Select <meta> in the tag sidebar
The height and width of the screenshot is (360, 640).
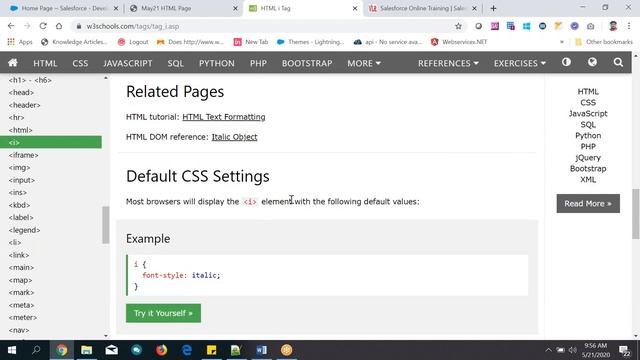click(x=21, y=305)
